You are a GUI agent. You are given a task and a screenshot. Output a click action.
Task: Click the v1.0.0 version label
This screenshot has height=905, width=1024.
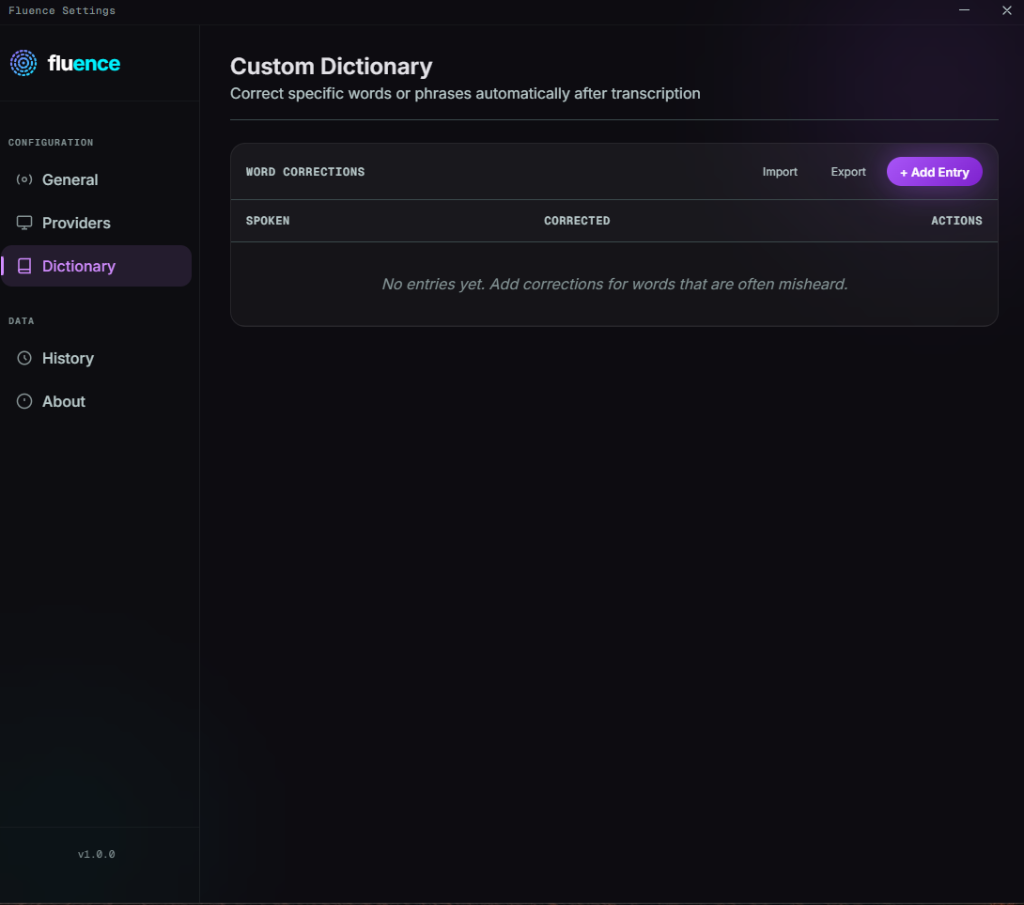[97, 854]
